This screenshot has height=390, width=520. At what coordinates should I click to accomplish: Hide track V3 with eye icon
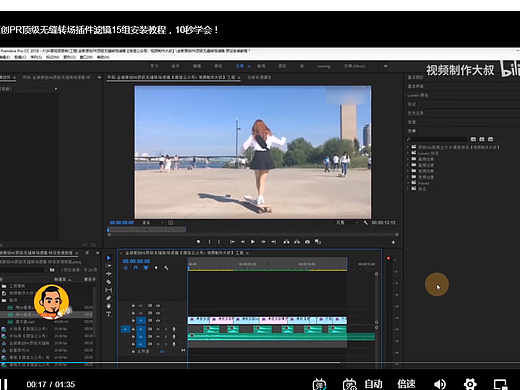click(158, 305)
